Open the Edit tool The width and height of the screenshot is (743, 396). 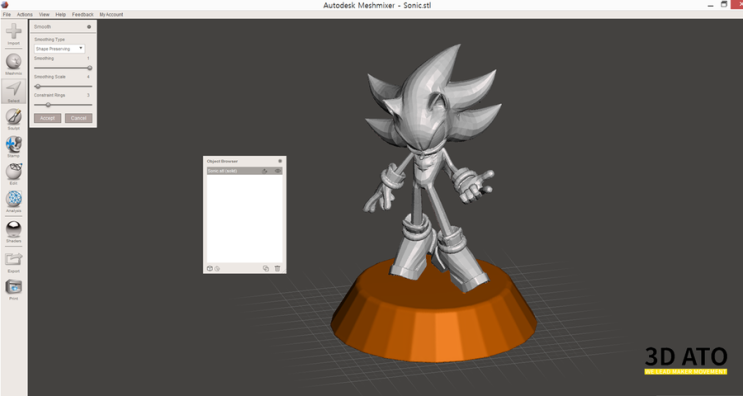[x=14, y=171]
